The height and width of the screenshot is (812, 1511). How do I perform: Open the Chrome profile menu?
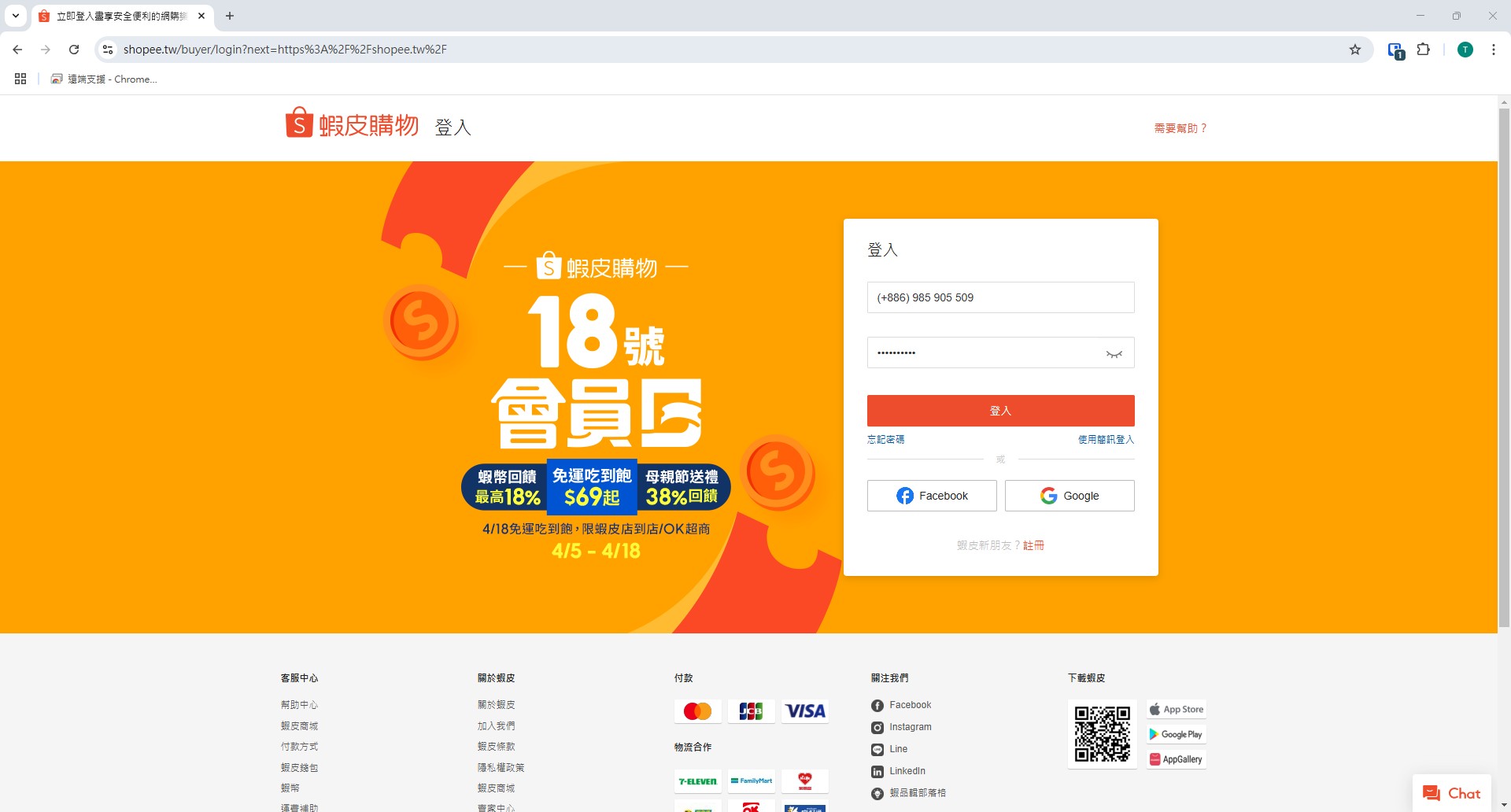[x=1465, y=49]
